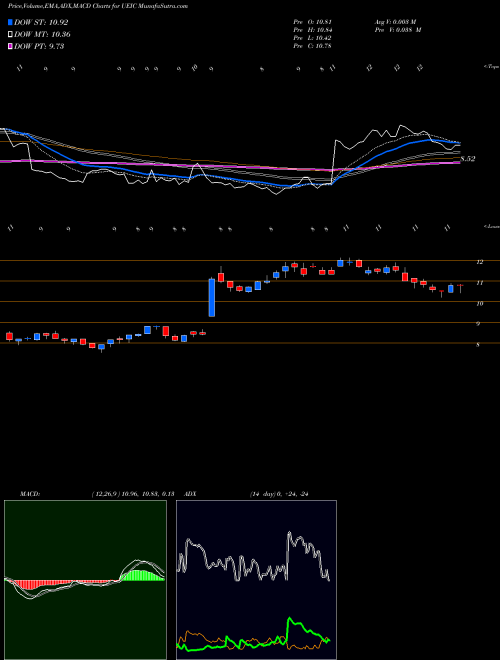Click the ADX parameters '(14 day) 0, +24, -24'
This screenshot has height=660, width=500.
279,494
